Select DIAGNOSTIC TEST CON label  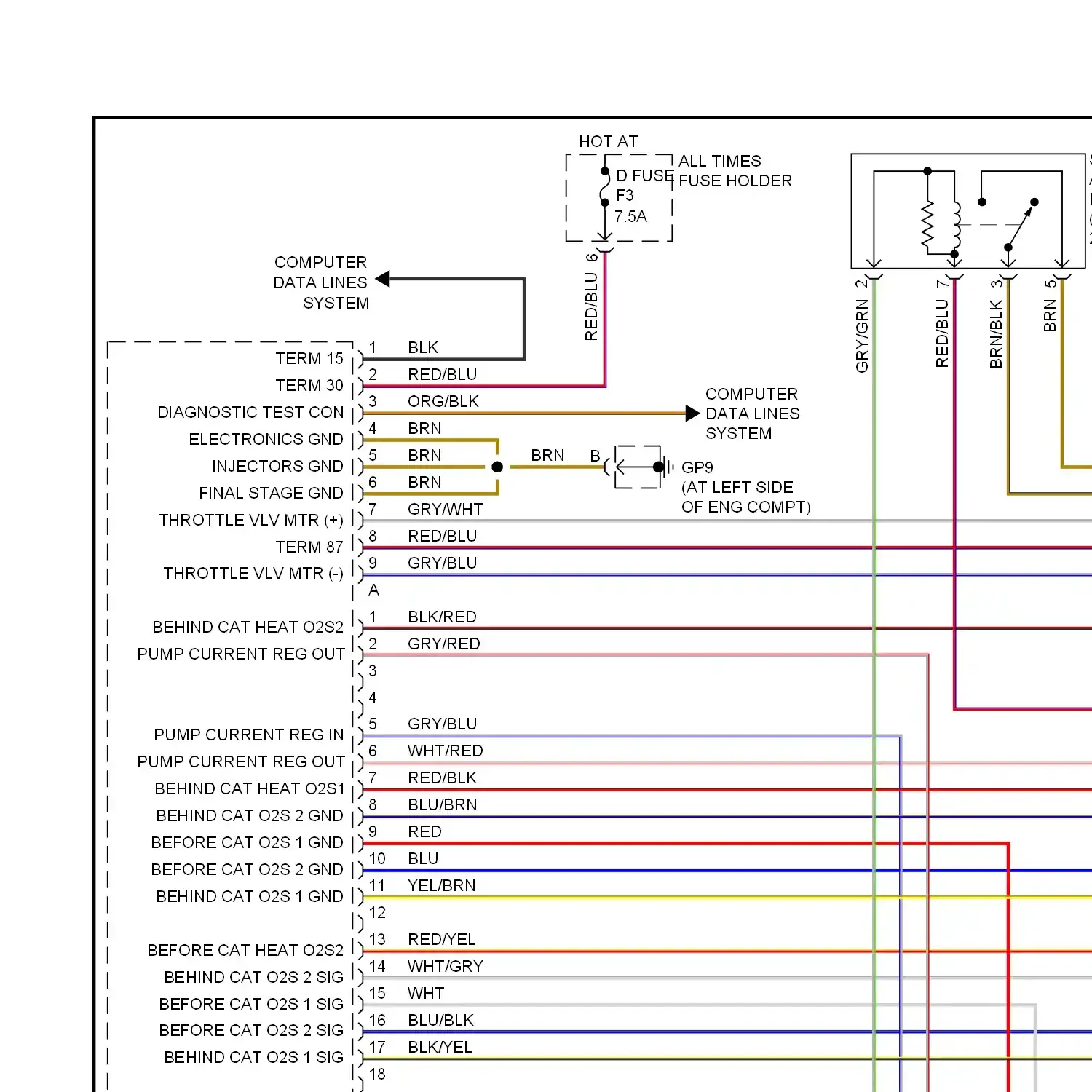click(x=250, y=413)
